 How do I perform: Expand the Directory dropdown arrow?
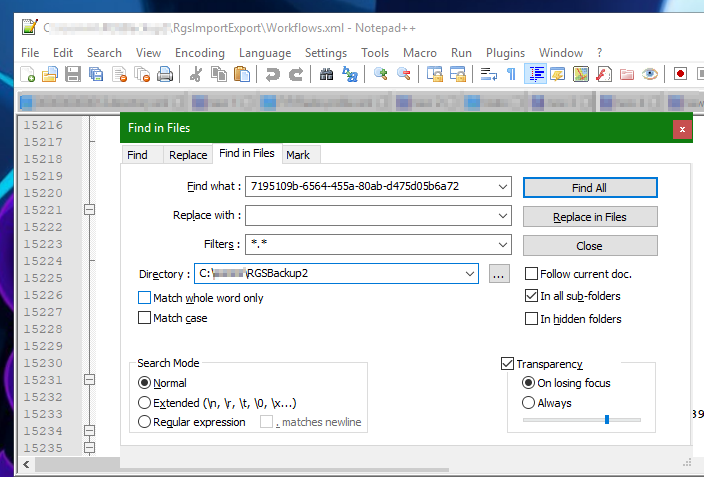point(470,274)
